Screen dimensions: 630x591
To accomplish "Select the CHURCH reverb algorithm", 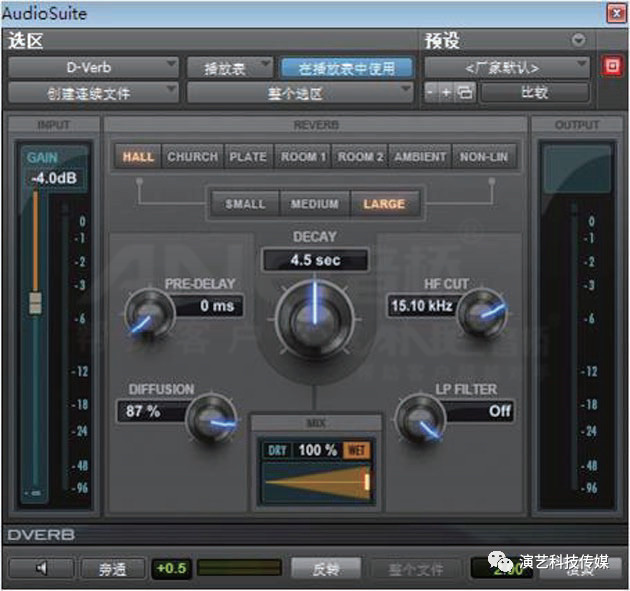I will [192, 157].
